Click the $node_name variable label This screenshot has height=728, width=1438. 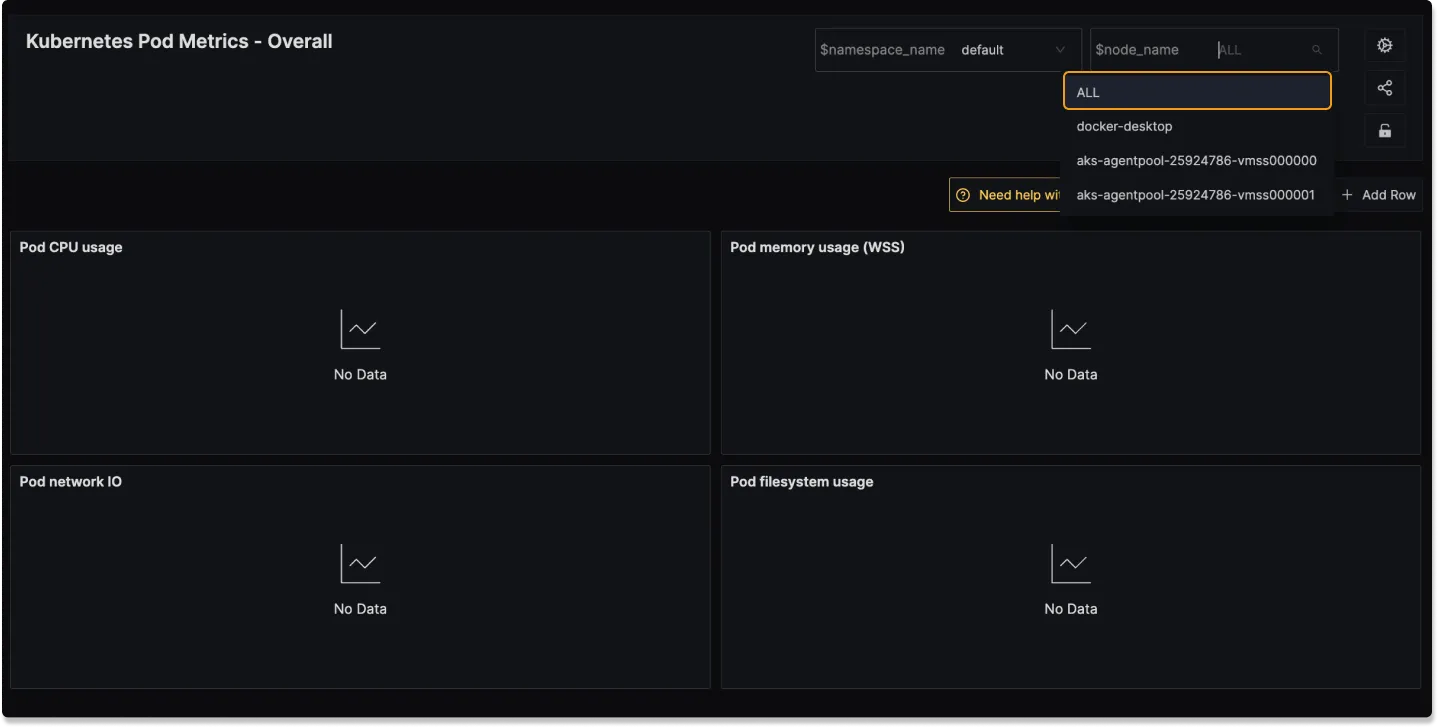[1137, 50]
